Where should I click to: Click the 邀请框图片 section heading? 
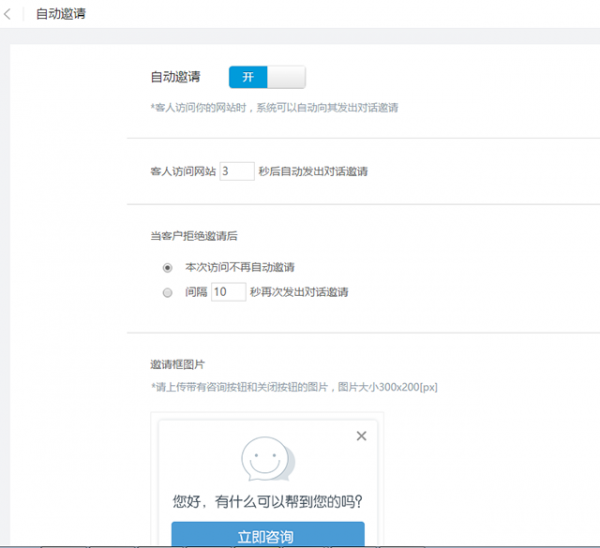click(177, 364)
